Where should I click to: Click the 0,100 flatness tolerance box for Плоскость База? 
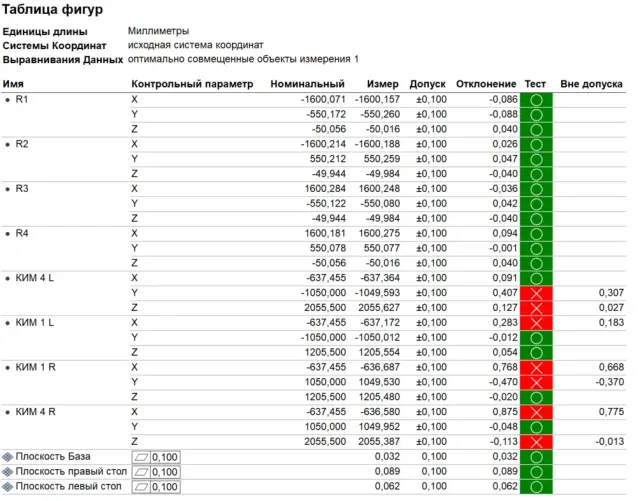click(x=165, y=457)
